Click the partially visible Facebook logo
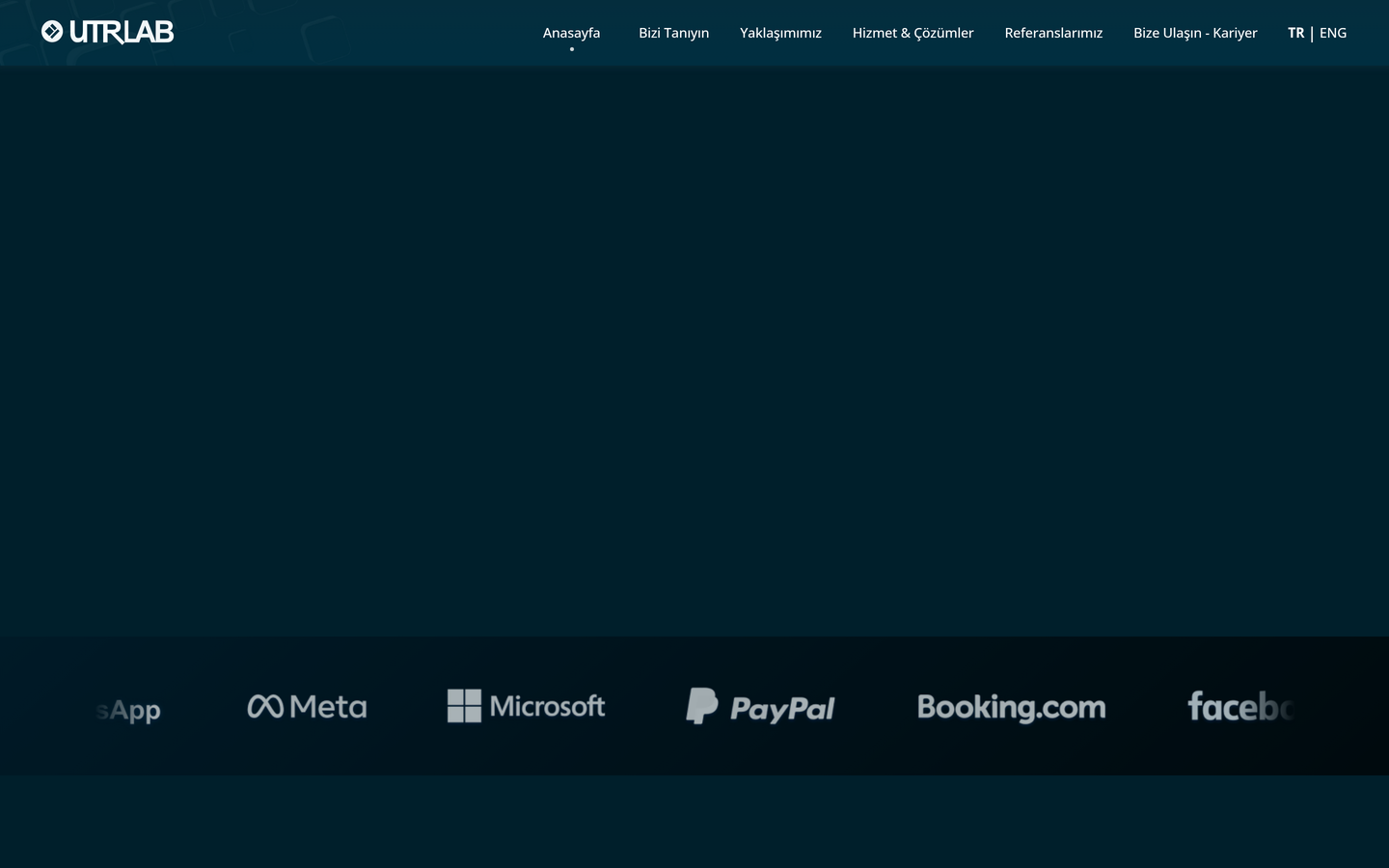1389x868 pixels. point(1240,706)
